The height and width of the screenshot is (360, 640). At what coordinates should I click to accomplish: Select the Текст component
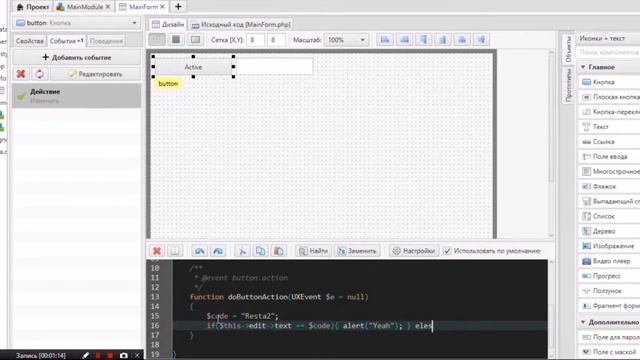click(x=609, y=127)
